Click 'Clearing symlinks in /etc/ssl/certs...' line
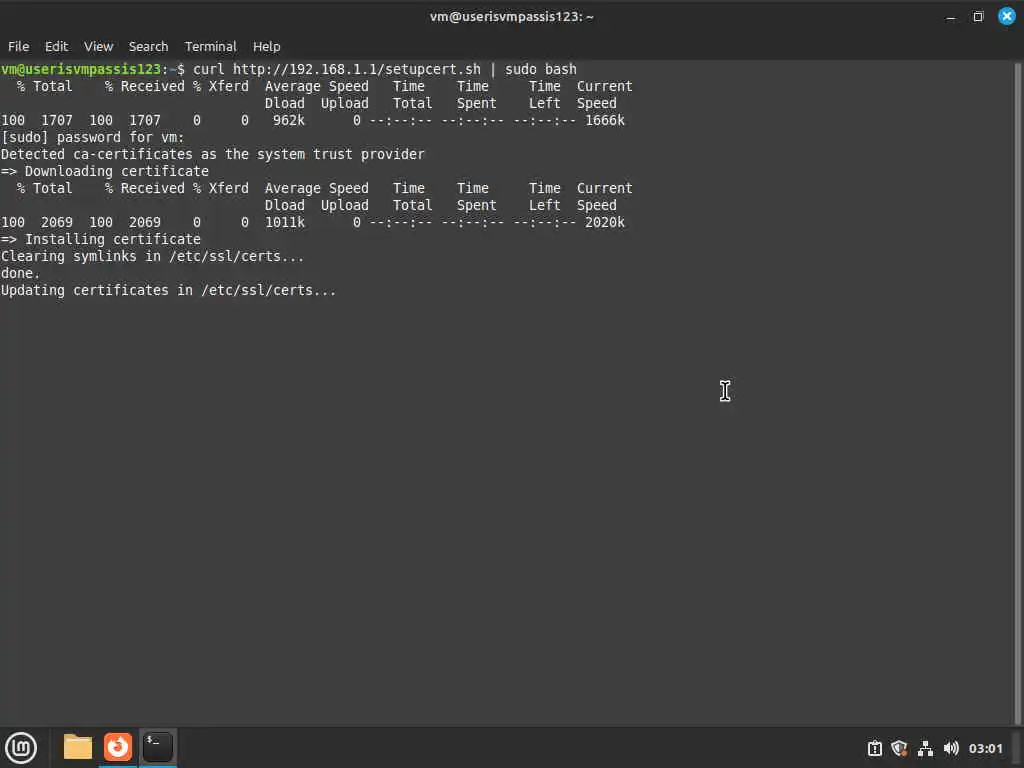Screen dimensions: 1024x768 pos(152,256)
